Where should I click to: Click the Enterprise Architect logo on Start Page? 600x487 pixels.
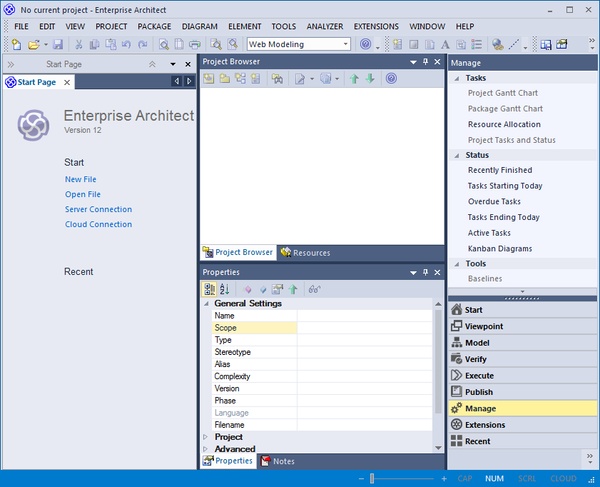pos(33,126)
